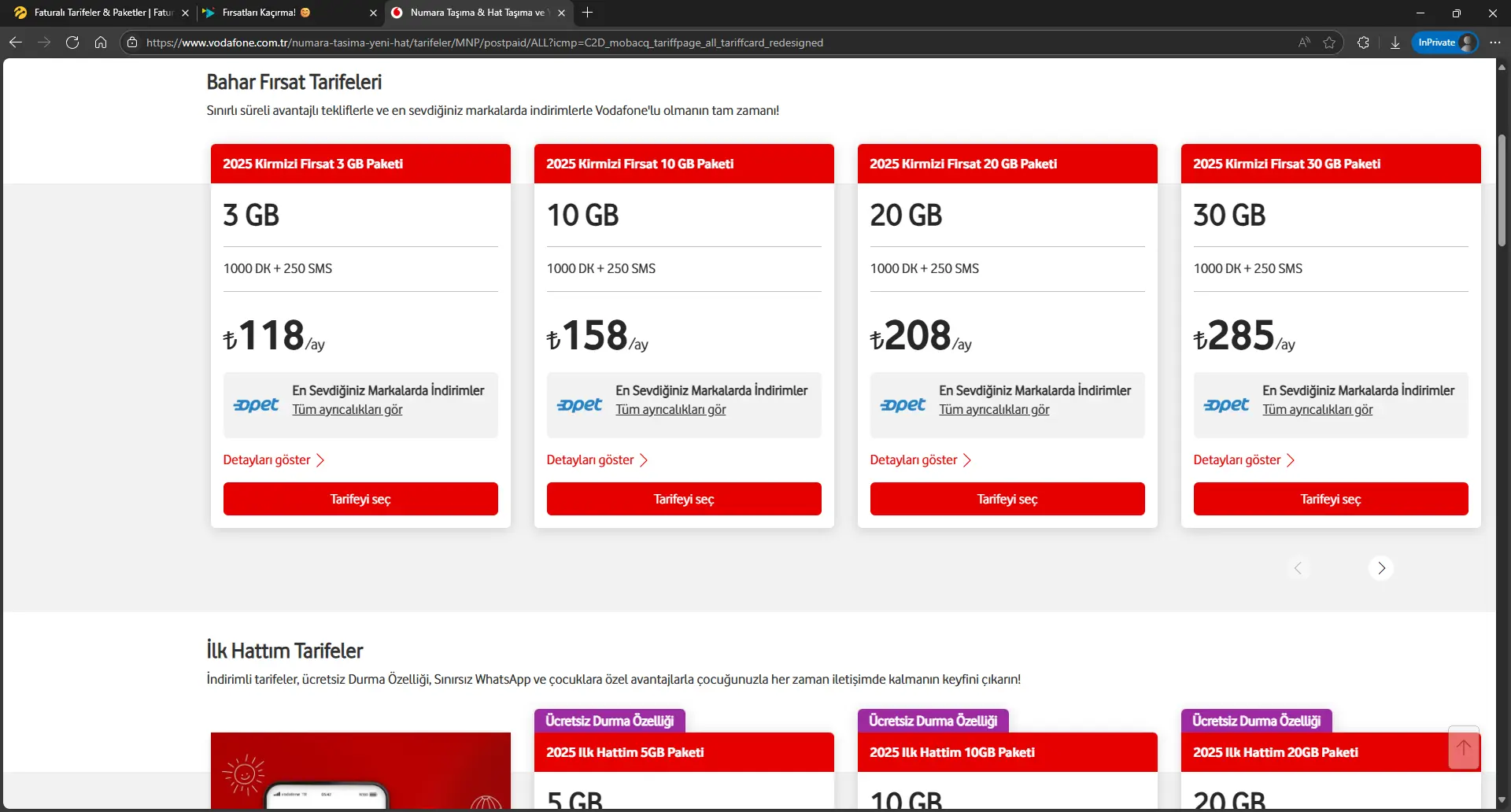Click the İlk Hattım promotional banner image
The image size is (1511, 812).
pyautogui.click(x=360, y=771)
